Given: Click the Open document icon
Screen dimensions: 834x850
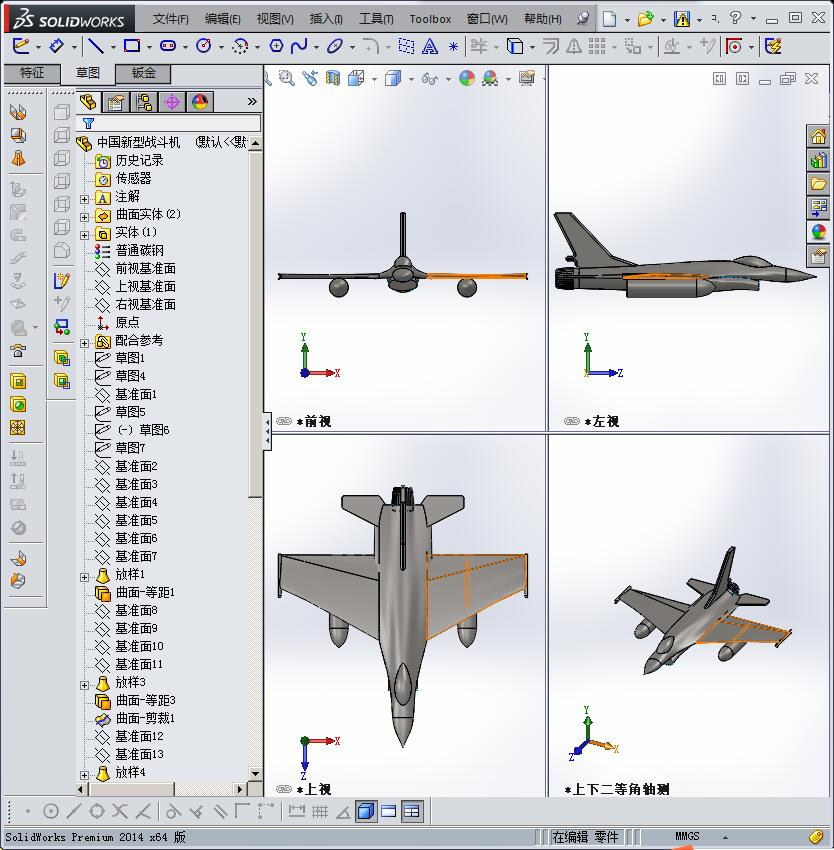Looking at the screenshot, I should (x=645, y=20).
